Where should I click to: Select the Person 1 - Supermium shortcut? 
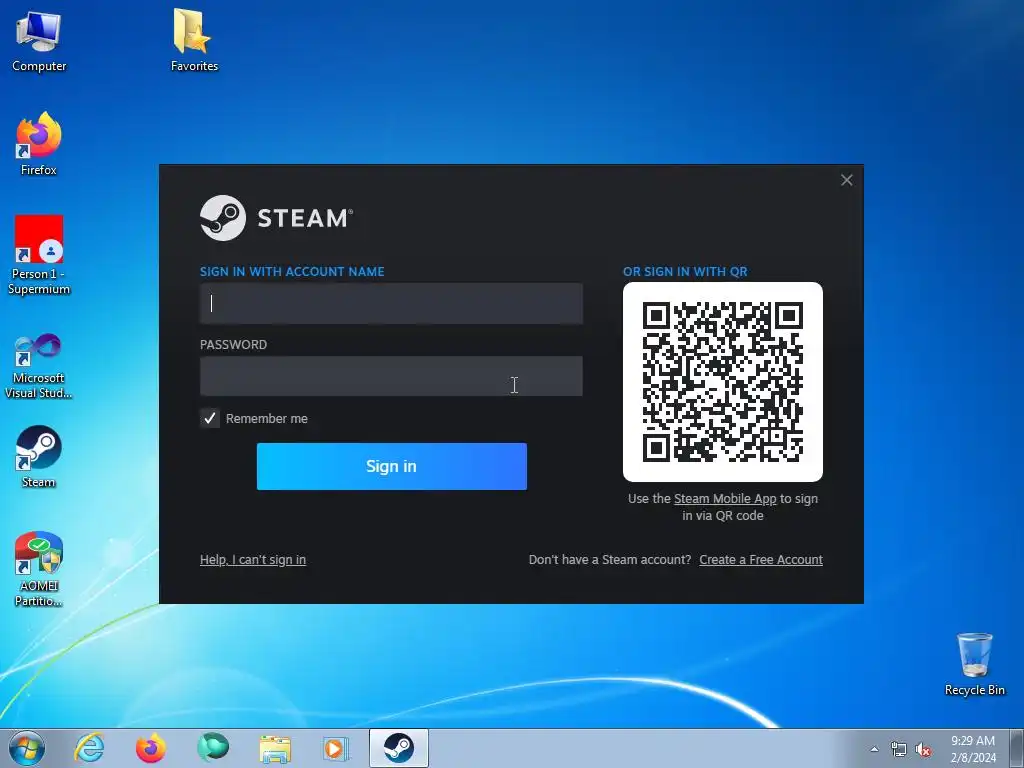tap(39, 255)
